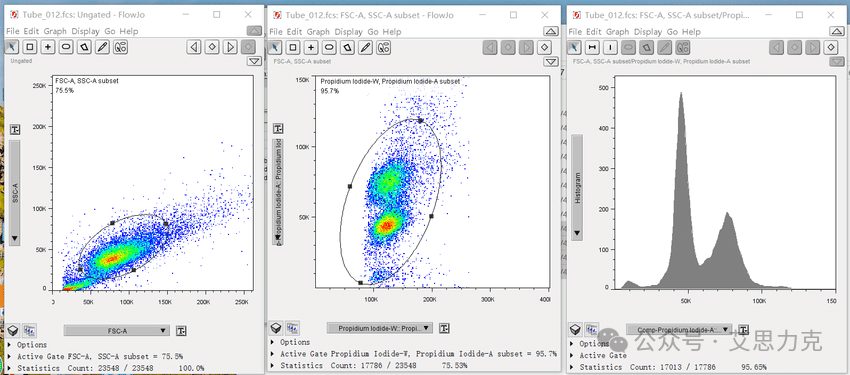The image size is (850, 375).
Task: Open Go menu in histogram window
Action: click(x=672, y=32)
